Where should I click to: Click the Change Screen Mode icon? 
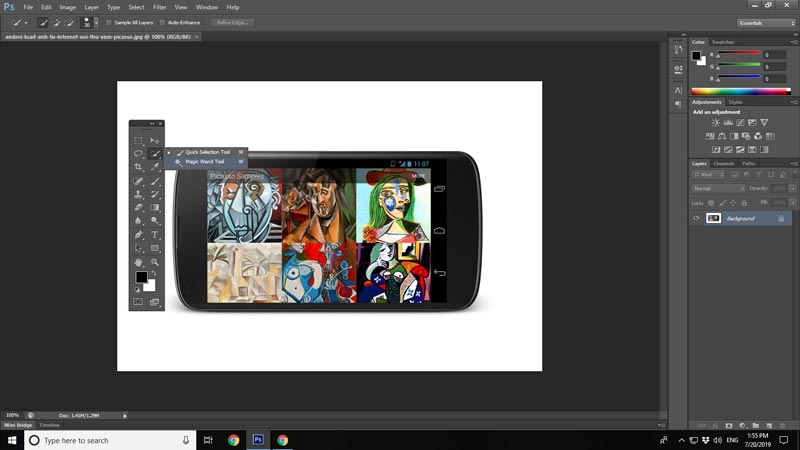pyautogui.click(x=155, y=302)
